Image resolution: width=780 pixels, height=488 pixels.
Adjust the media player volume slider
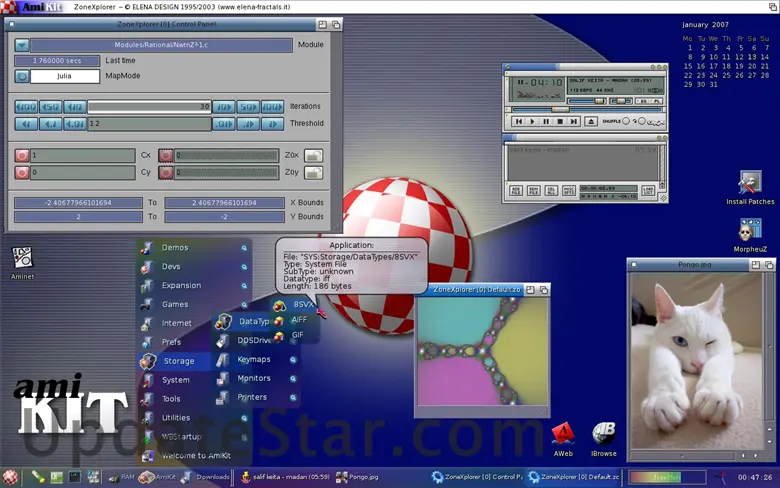587,101
